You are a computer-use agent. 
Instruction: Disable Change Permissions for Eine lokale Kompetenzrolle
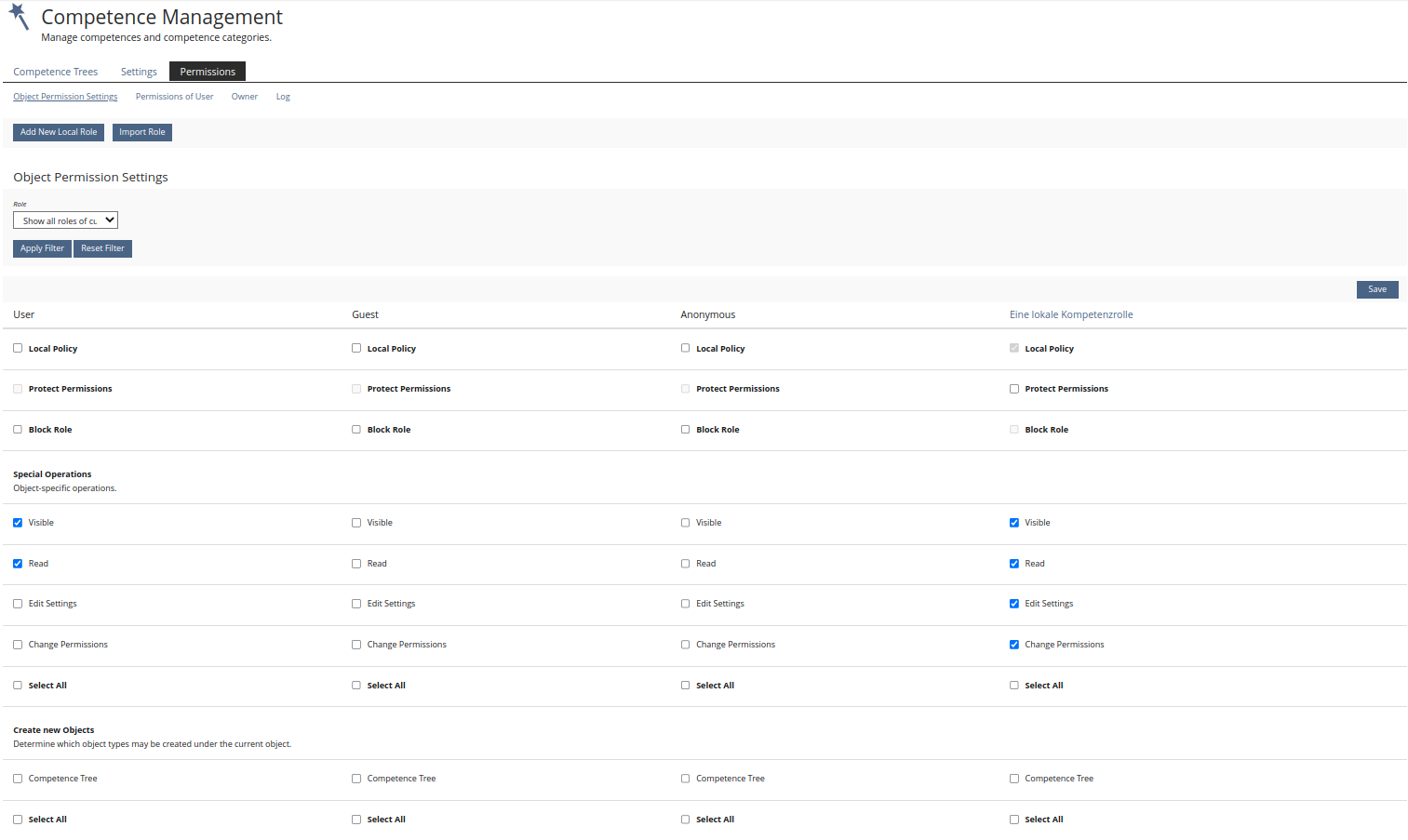[1014, 645]
